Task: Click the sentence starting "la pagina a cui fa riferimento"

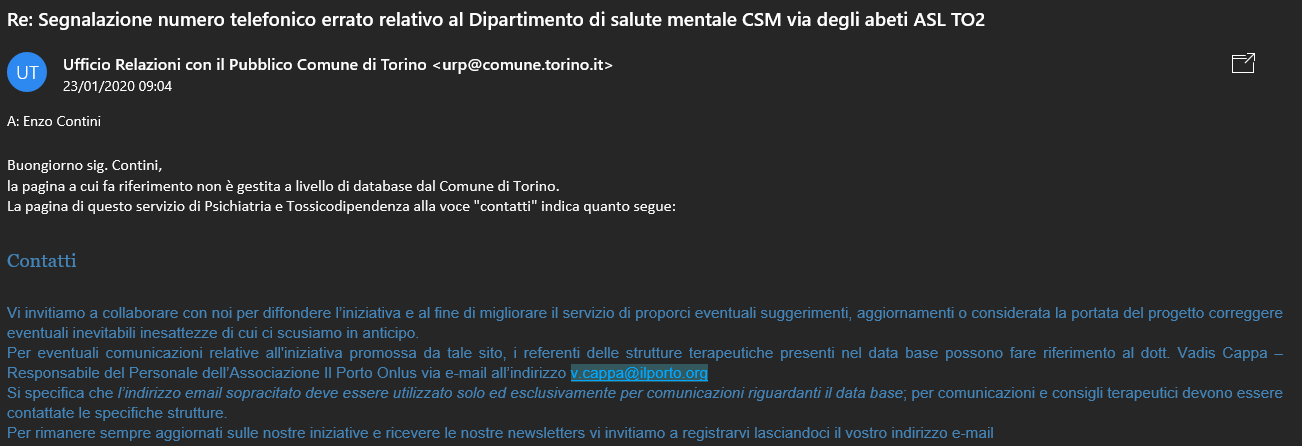Action: [283, 186]
